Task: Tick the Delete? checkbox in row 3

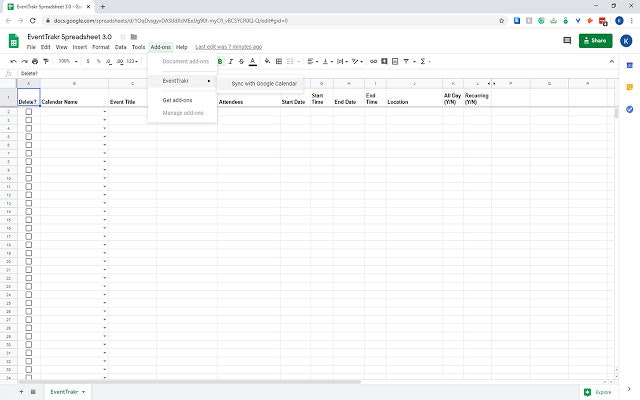Action: tap(29, 120)
